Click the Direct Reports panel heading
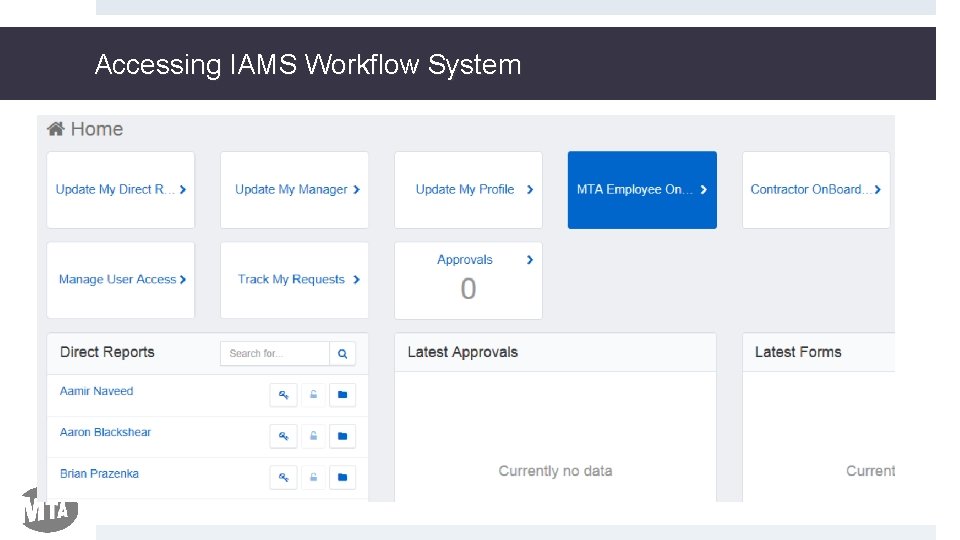The image size is (960, 540). click(107, 352)
